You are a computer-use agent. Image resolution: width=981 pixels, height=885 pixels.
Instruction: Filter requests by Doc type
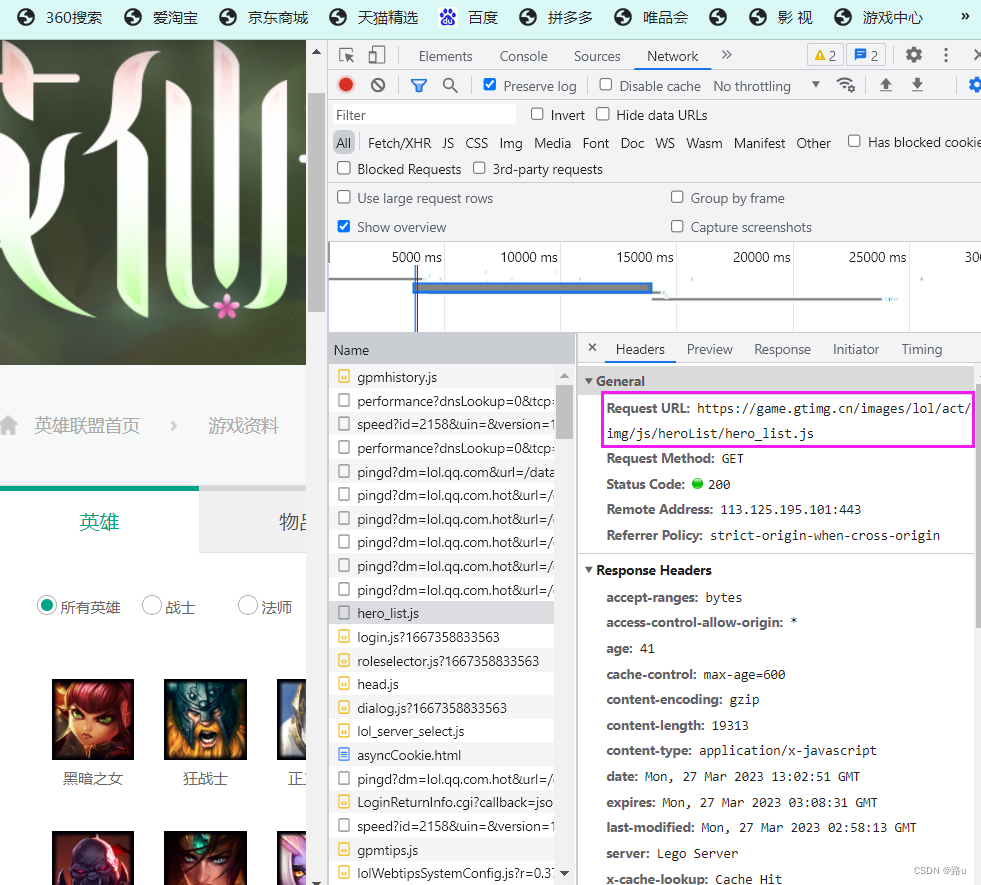[632, 143]
